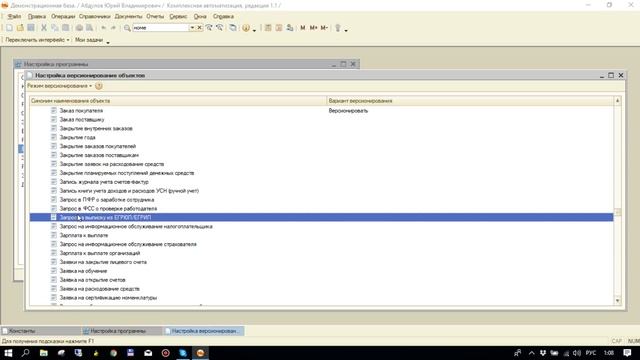Screen dimensions: 640x360
Task: Open Windows Start menu
Action: click(x=8, y=353)
